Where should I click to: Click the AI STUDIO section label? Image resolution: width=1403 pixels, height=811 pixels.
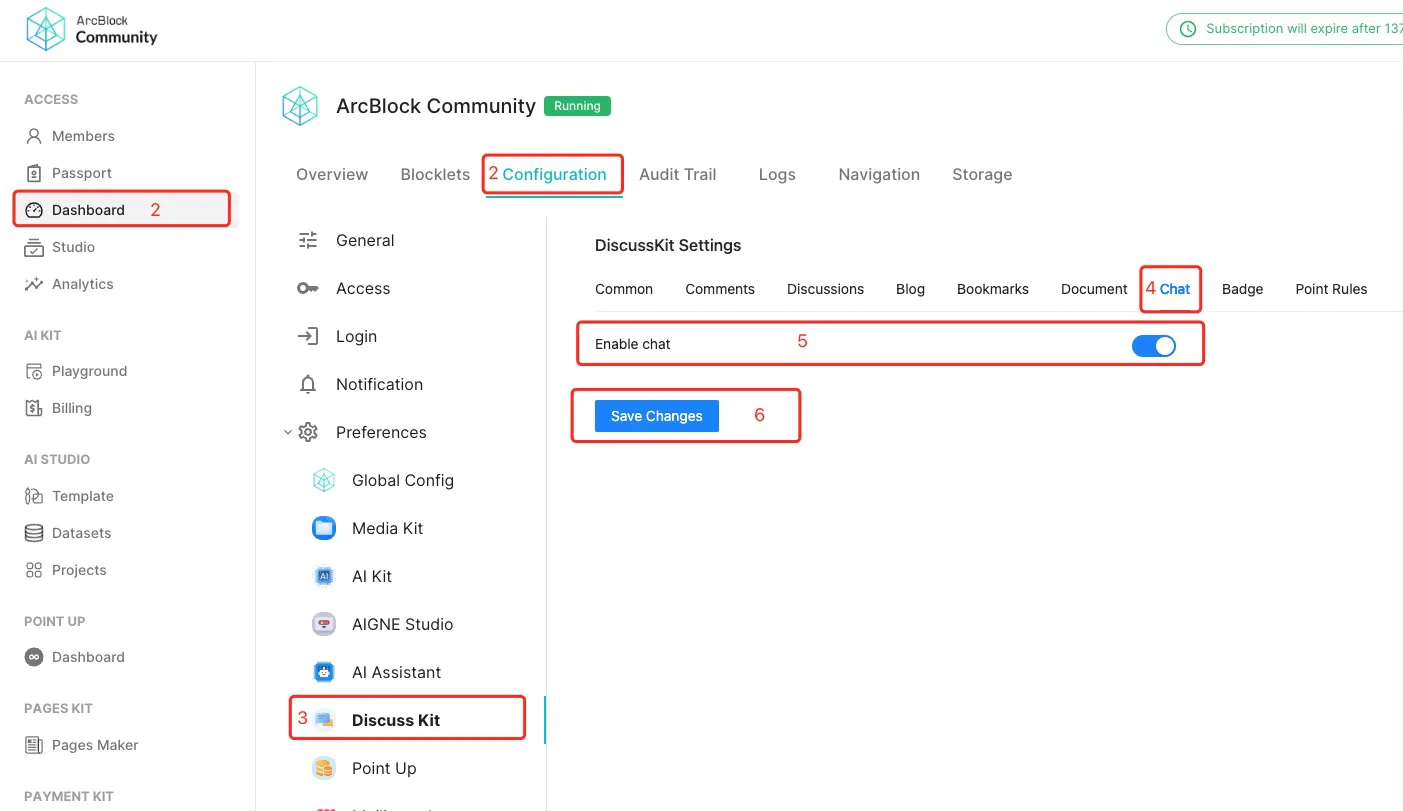[57, 460]
